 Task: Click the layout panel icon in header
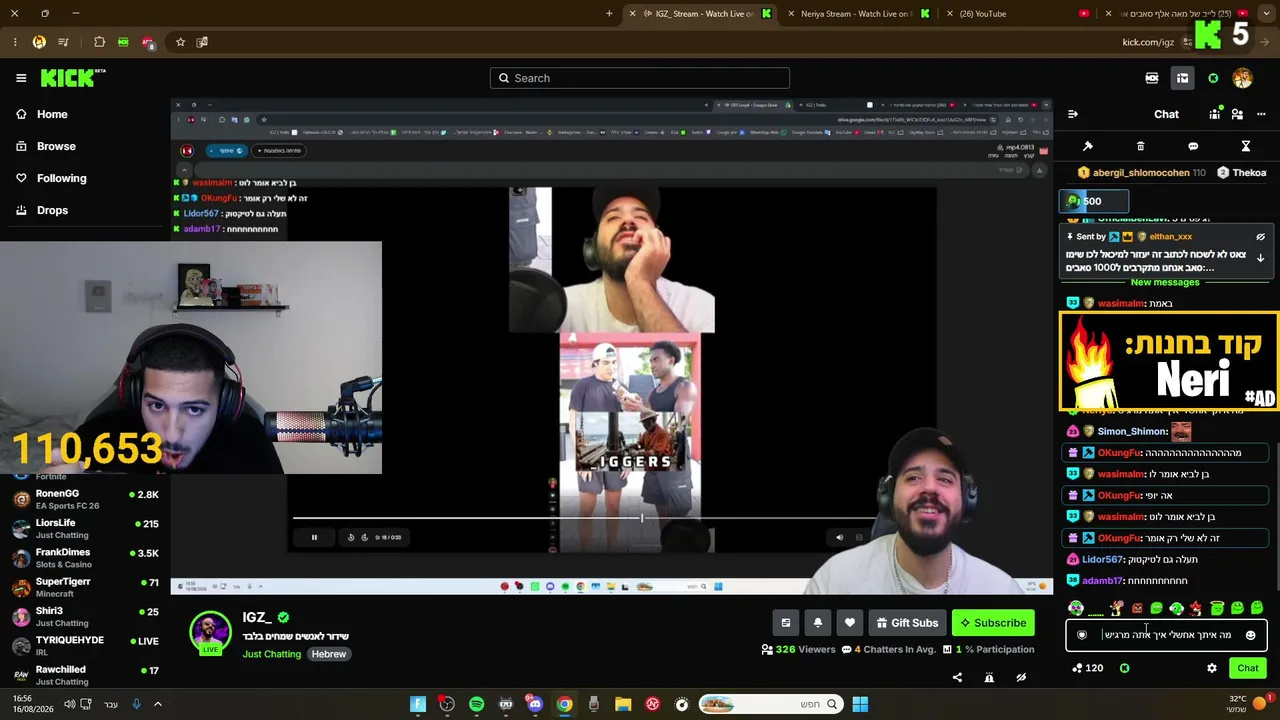tap(1182, 78)
